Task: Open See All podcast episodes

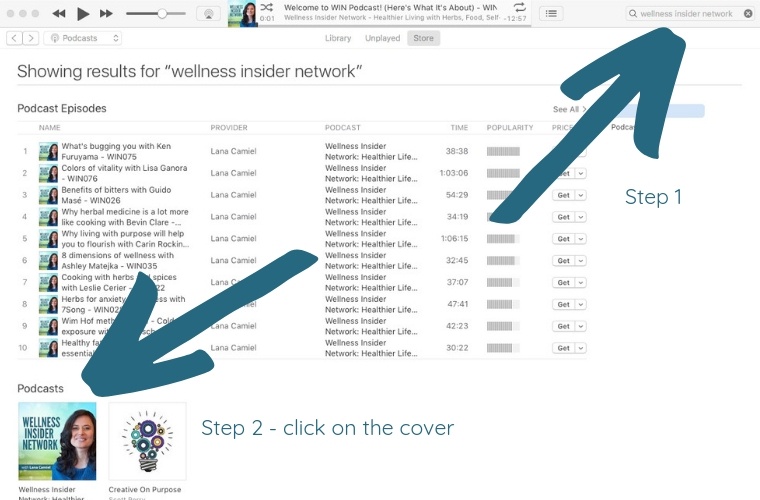Action: coord(569,109)
